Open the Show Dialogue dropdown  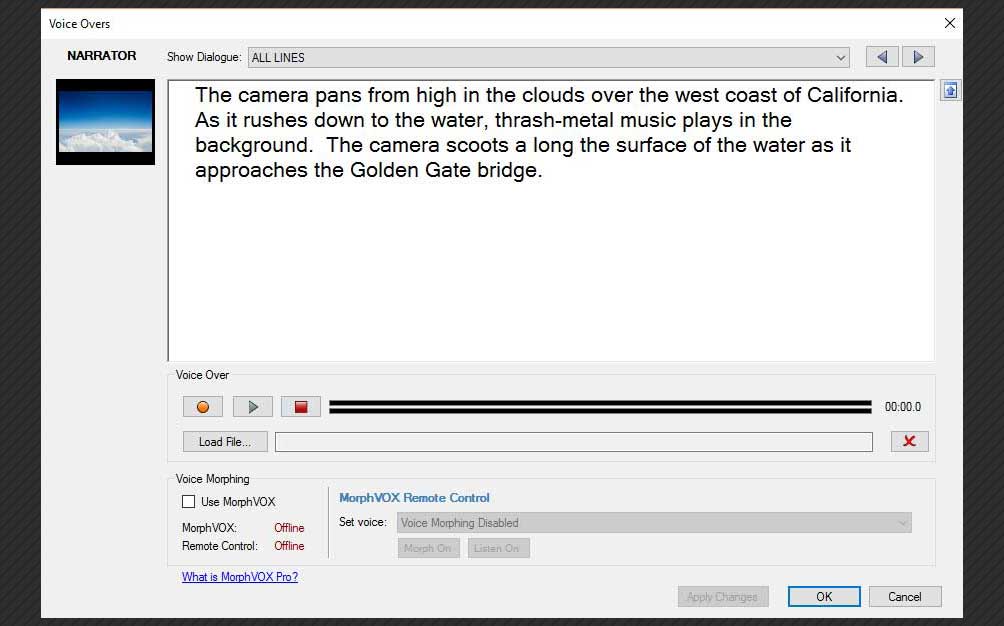pyautogui.click(x=838, y=57)
